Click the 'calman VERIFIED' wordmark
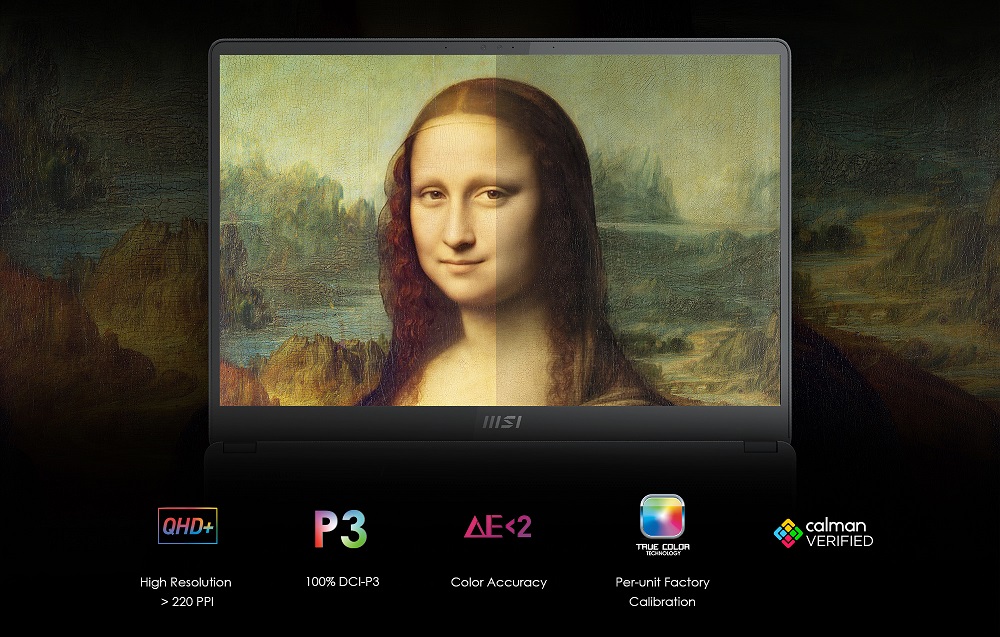 pos(837,530)
